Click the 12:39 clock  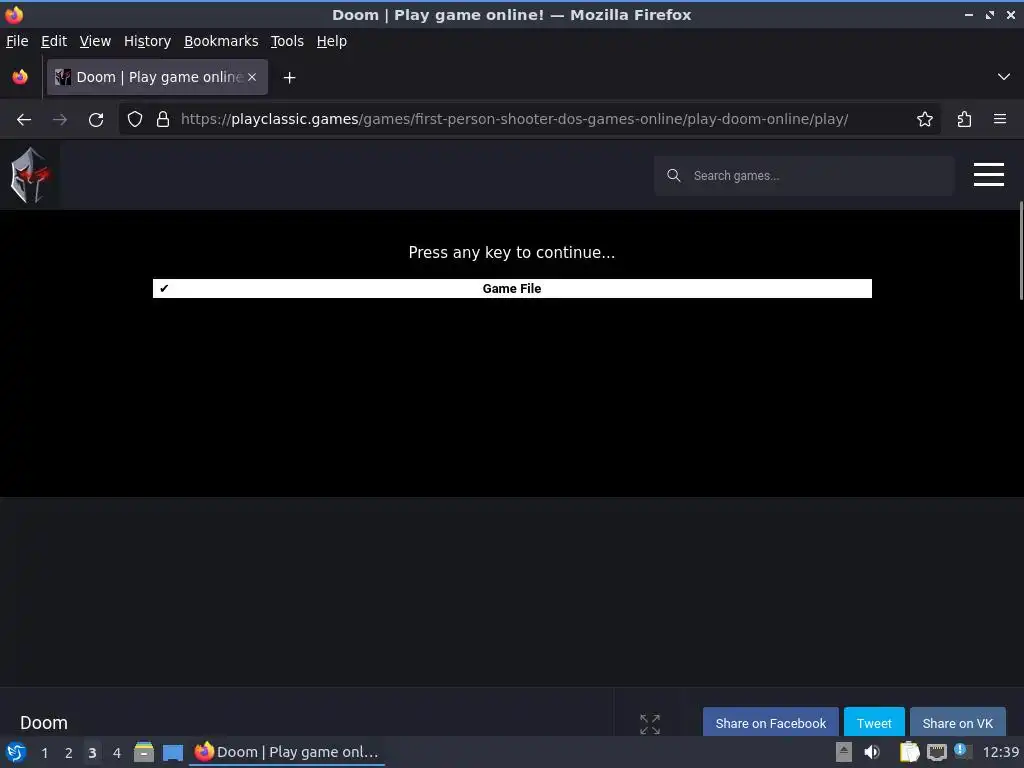(x=1000, y=752)
